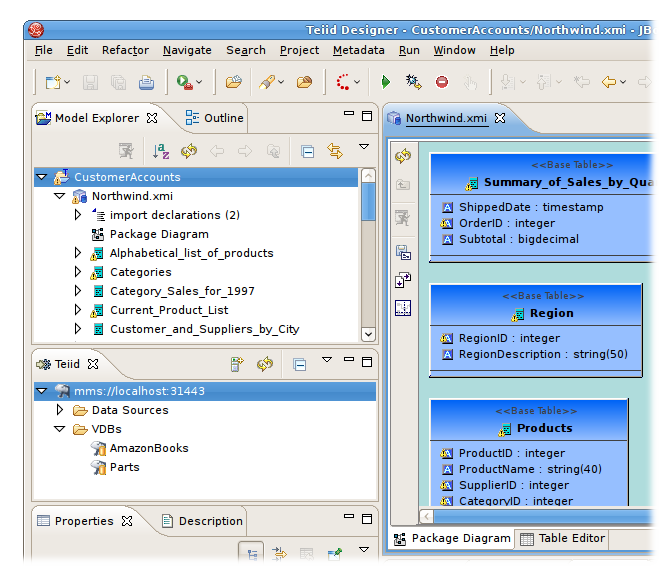Open the Refactor menu
Image resolution: width=659 pixels, height=566 pixels.
click(125, 50)
